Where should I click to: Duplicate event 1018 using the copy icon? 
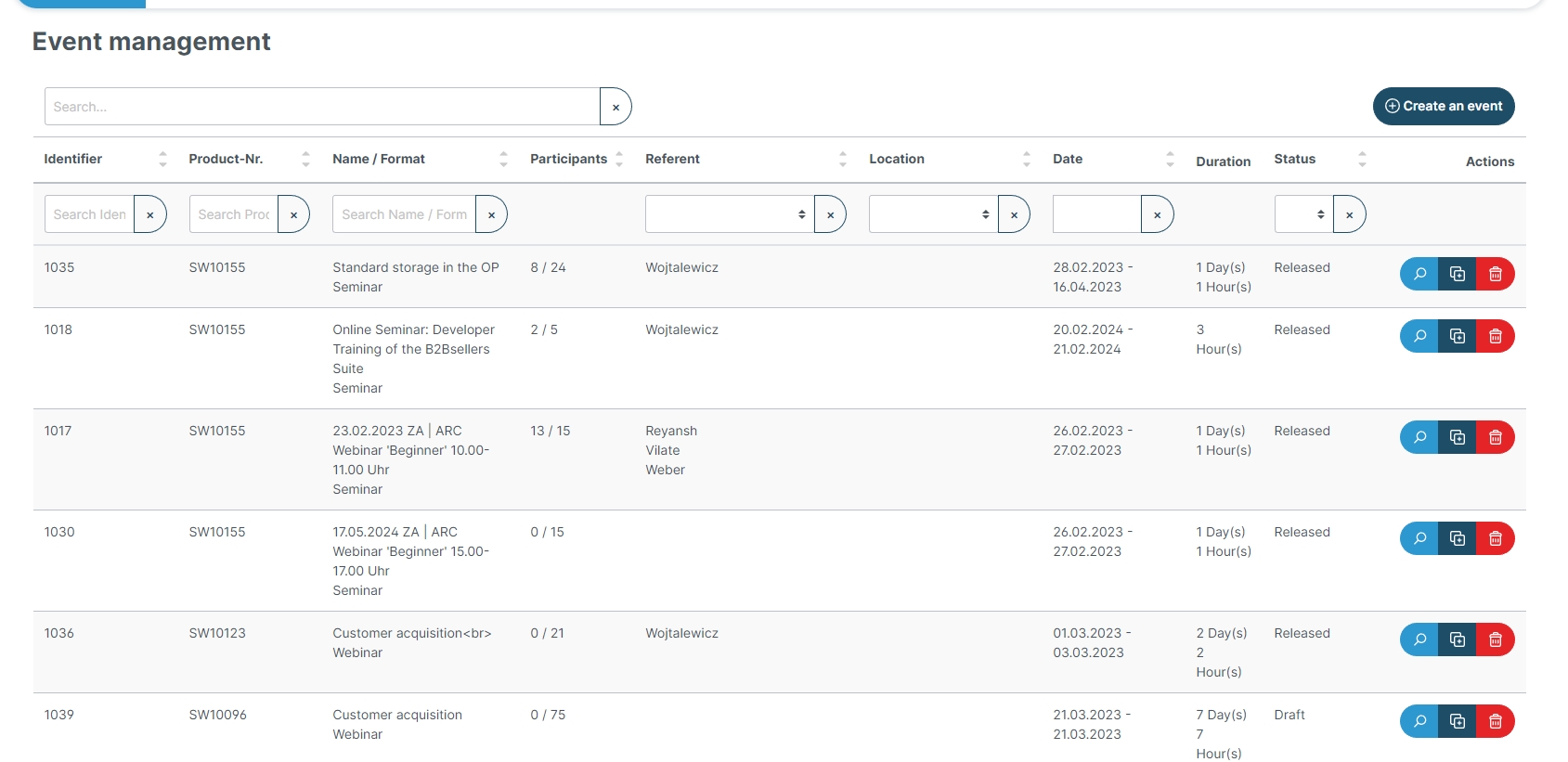tap(1457, 336)
